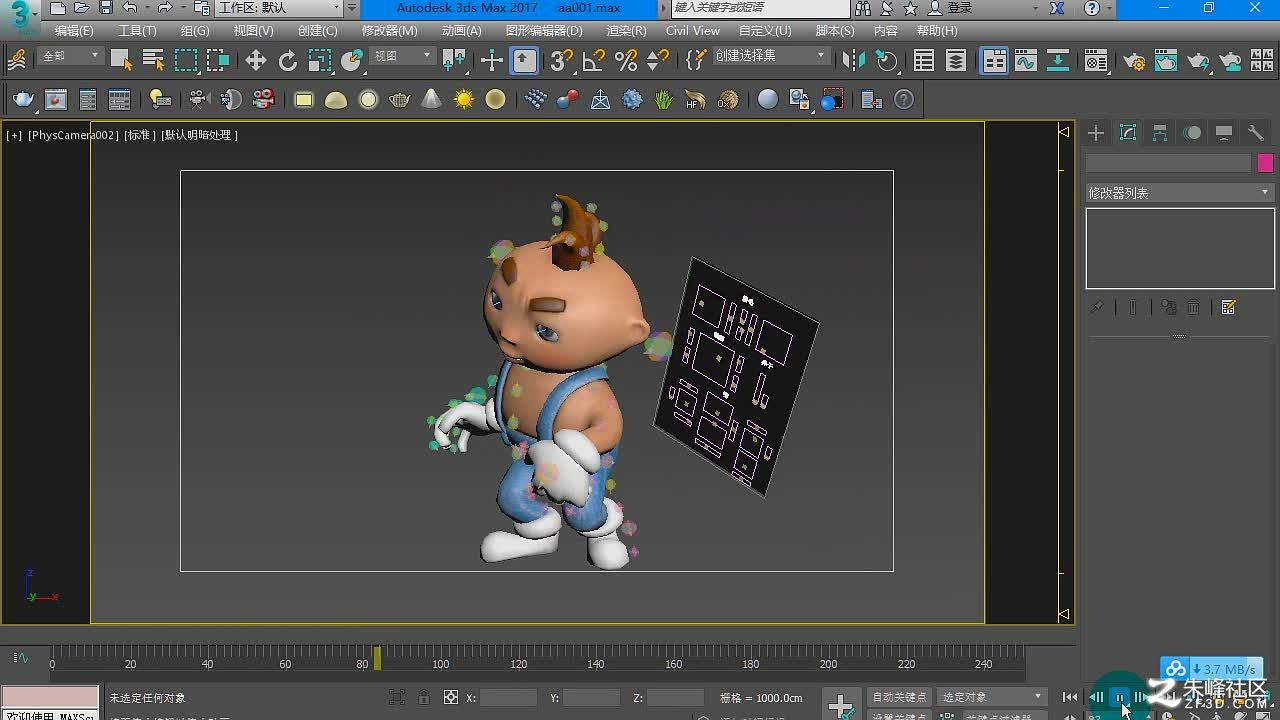Open the Render Setup dialog
The height and width of the screenshot is (720, 1280).
1134,60
